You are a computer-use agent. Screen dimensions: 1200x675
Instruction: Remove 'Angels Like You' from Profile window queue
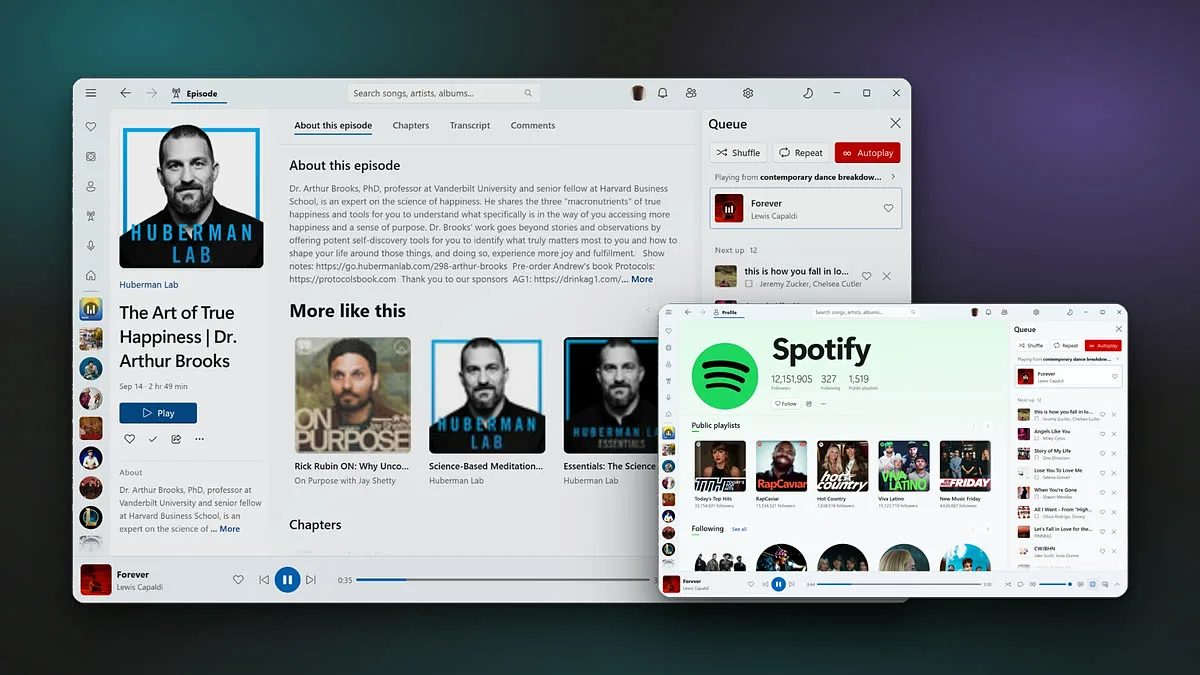1114,434
